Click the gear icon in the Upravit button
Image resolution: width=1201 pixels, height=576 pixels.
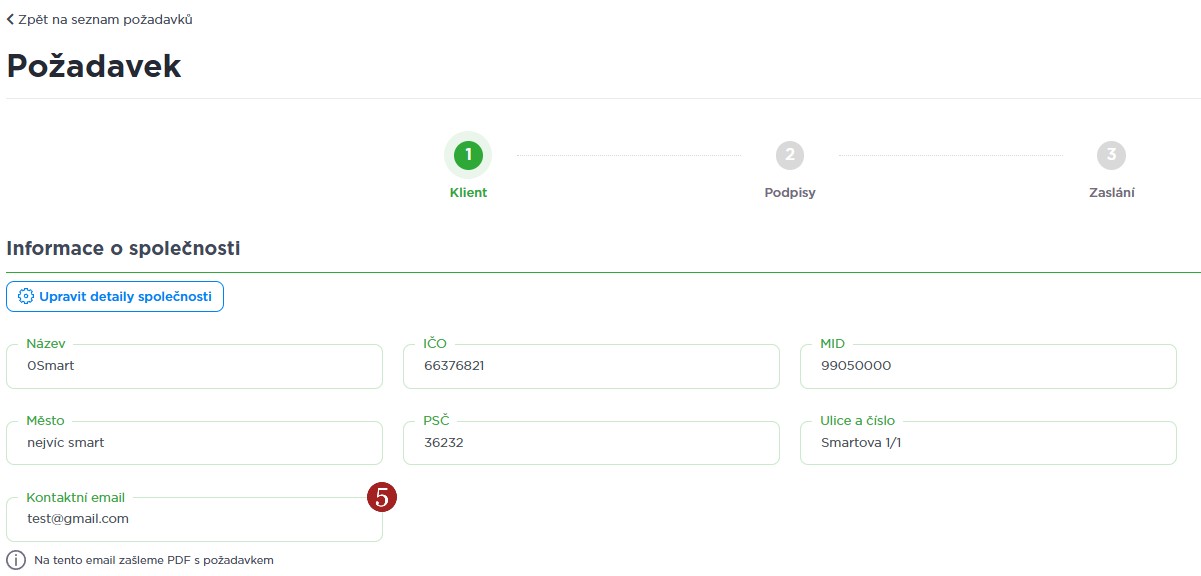(27, 297)
